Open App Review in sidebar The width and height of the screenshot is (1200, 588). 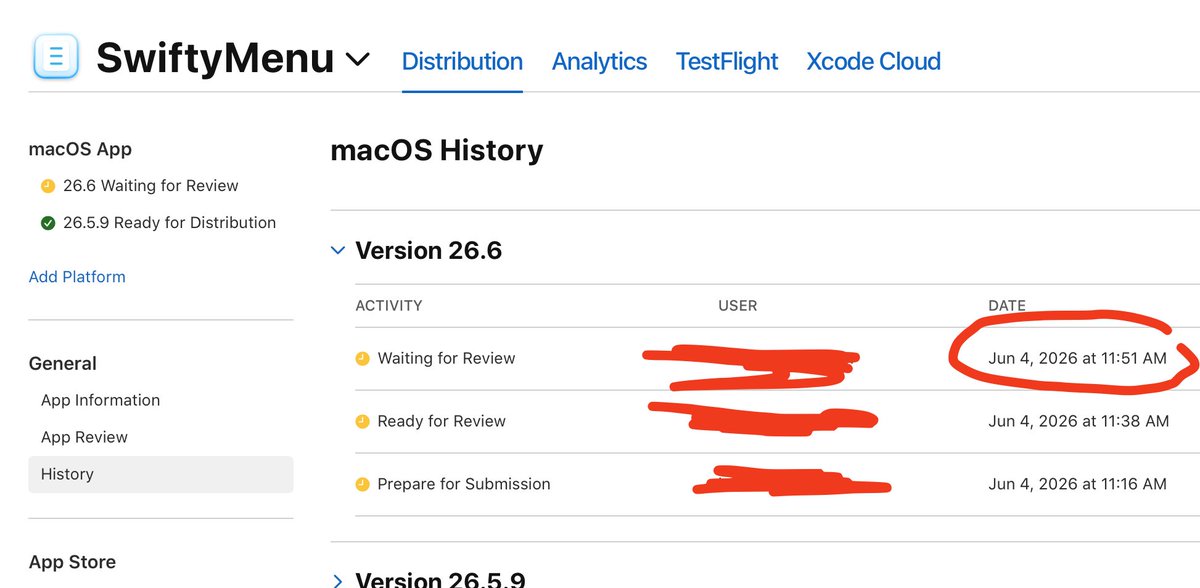click(84, 437)
